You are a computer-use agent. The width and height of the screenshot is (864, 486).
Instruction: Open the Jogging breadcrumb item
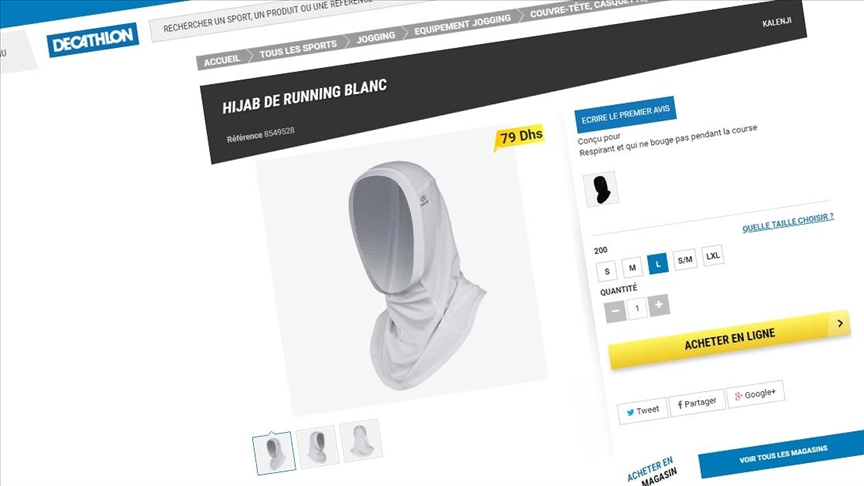click(376, 37)
